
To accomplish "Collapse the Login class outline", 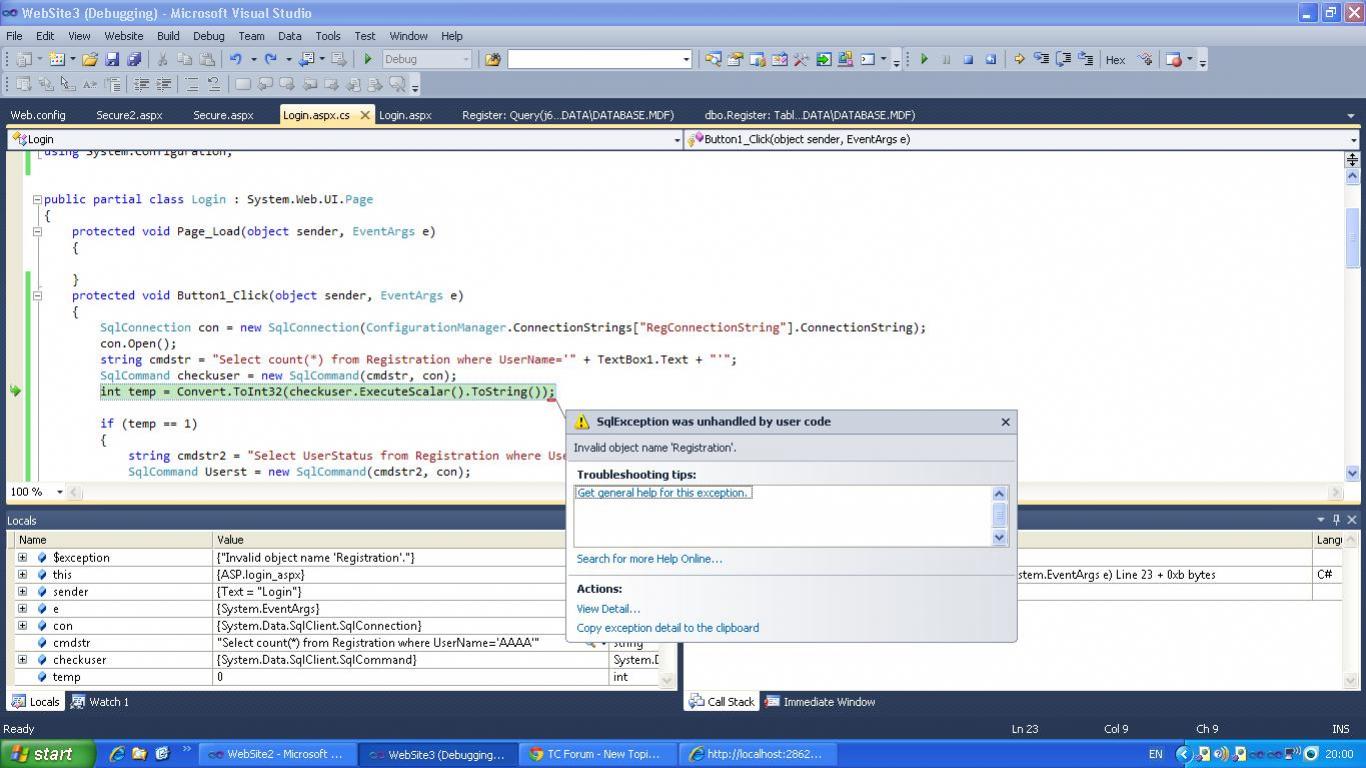I will tap(37, 199).
